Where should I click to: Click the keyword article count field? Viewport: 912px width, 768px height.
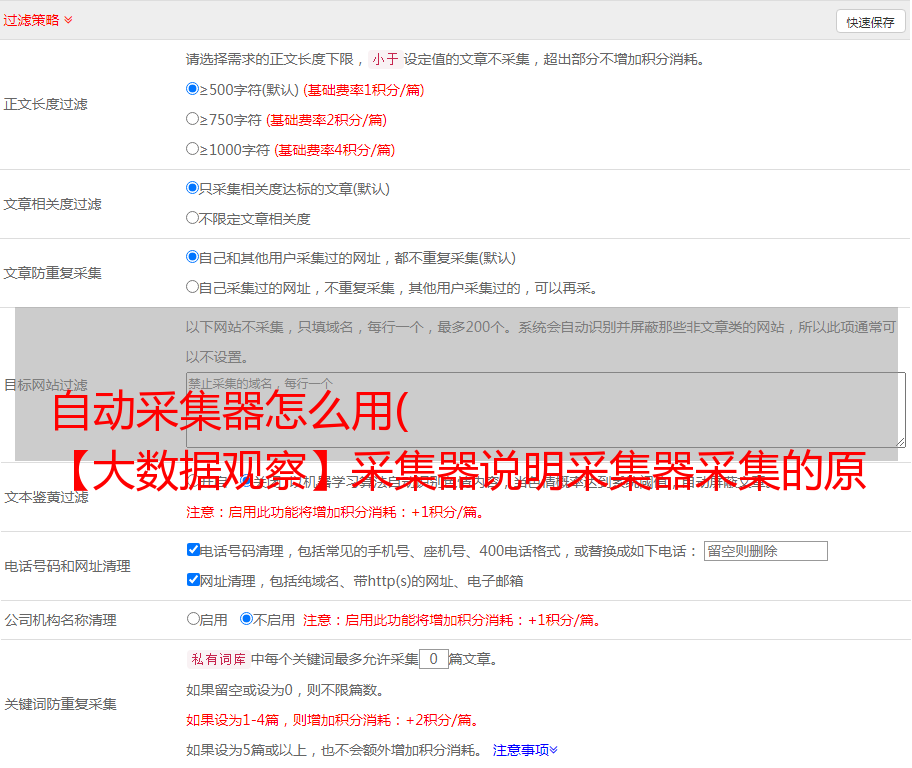point(433,659)
